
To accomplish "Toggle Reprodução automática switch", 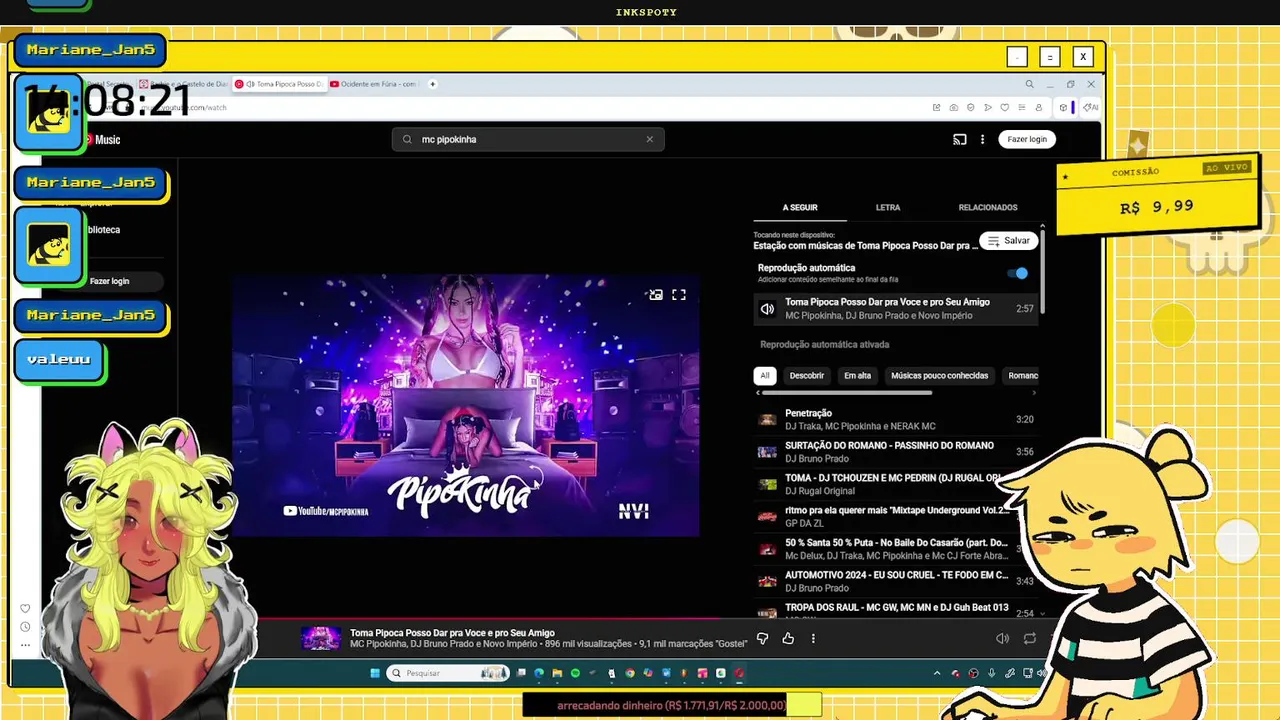I will [1017, 273].
